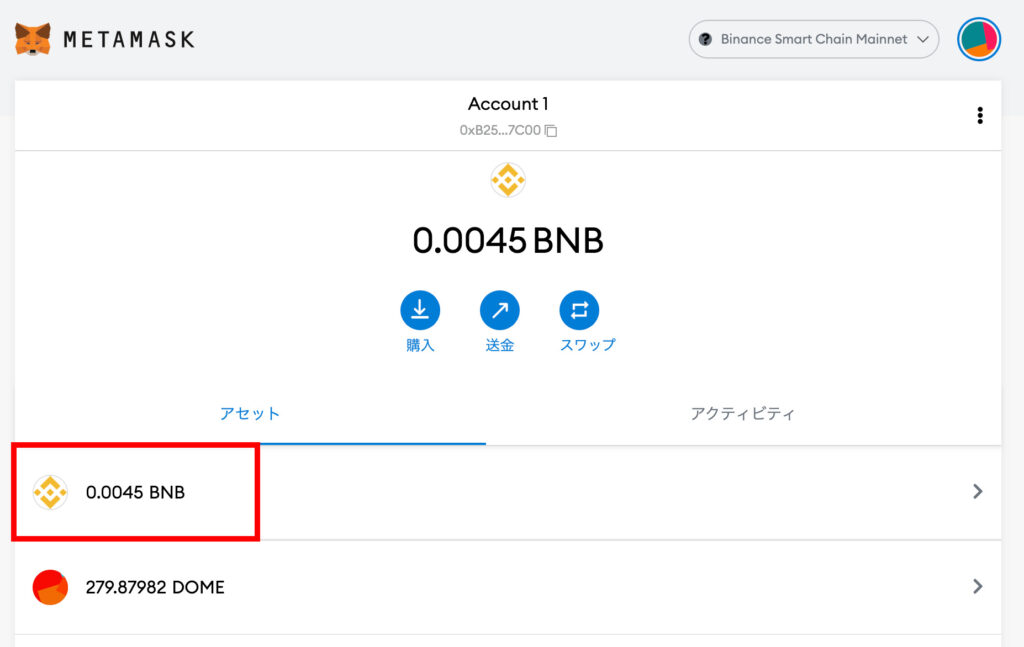Click the round swap arrows button

click(579, 310)
